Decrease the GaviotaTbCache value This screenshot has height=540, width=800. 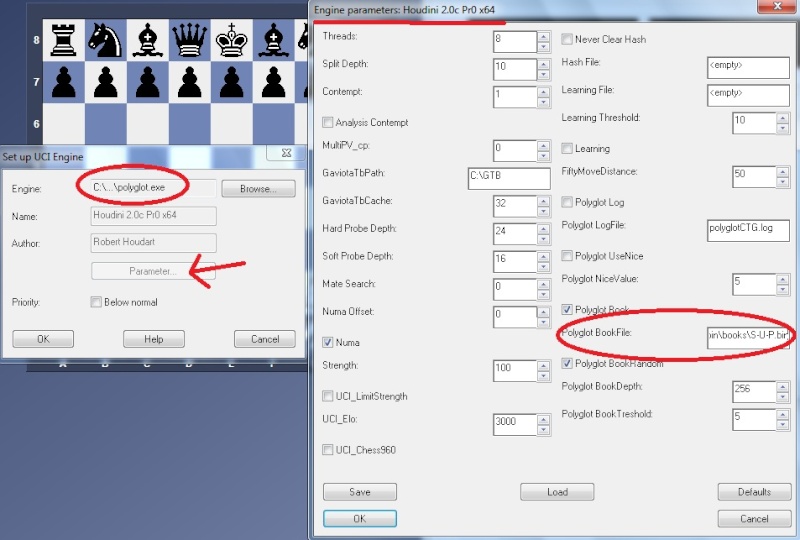544,211
